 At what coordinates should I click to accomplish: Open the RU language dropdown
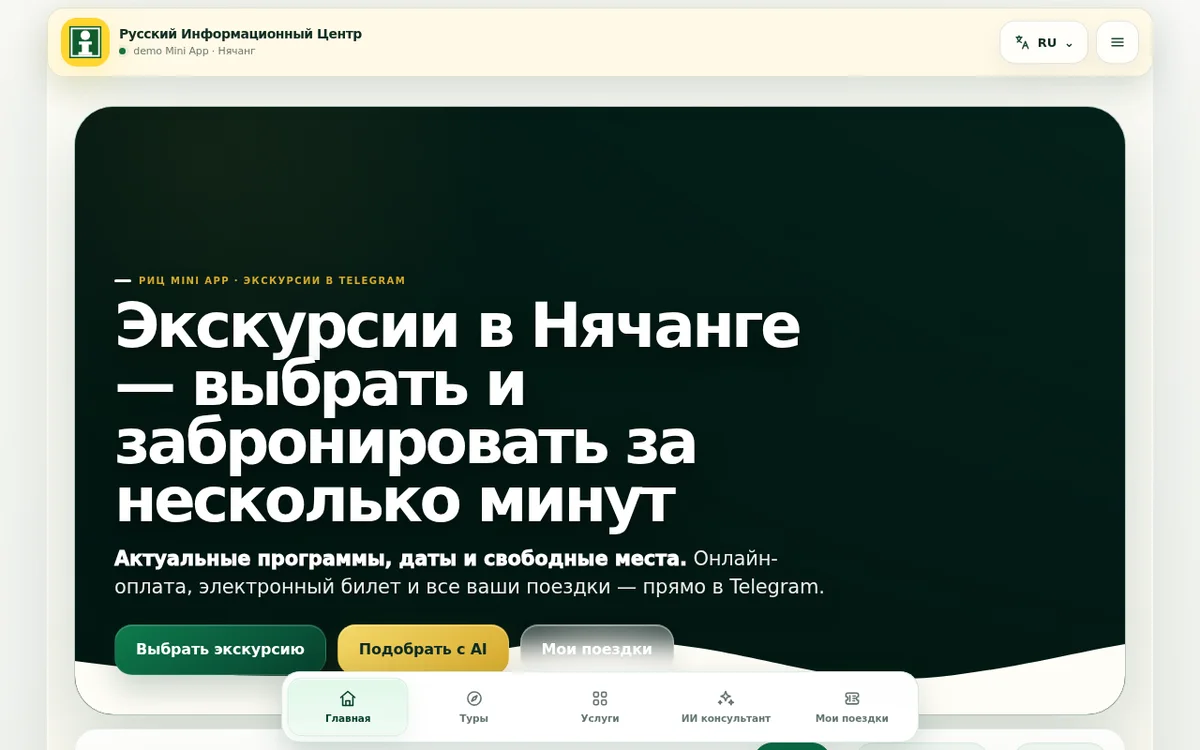pyautogui.click(x=1044, y=42)
